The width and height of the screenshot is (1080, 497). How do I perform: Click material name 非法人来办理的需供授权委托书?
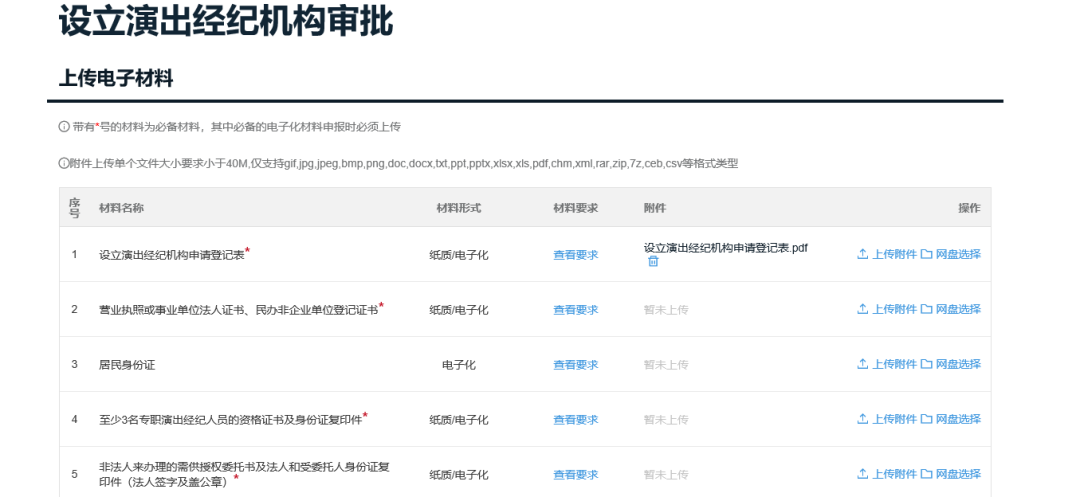tap(245, 474)
